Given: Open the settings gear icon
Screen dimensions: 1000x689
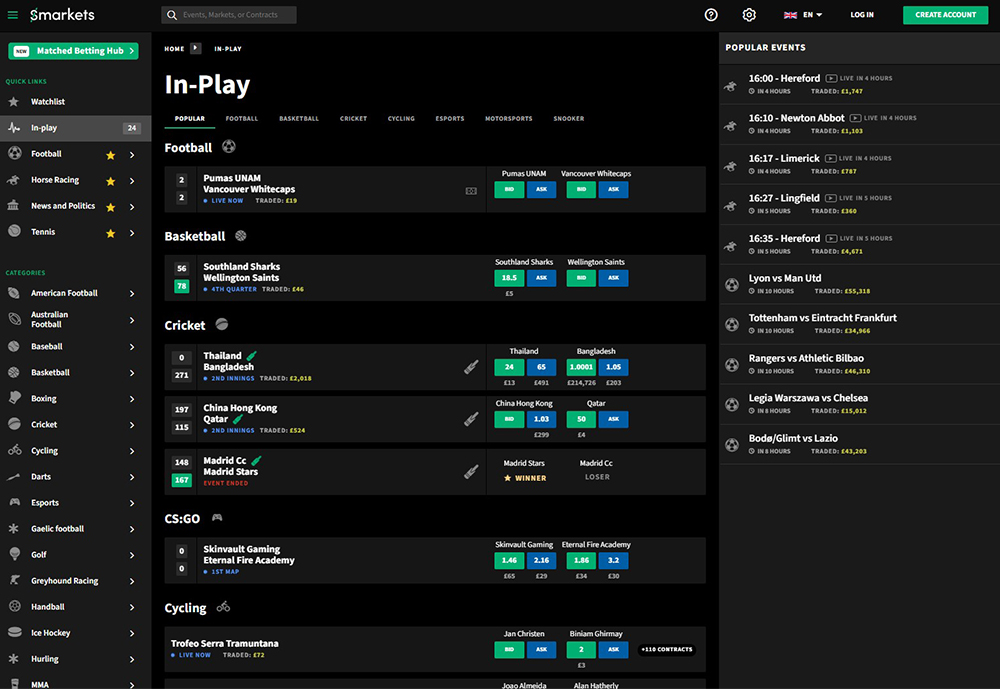Looking at the screenshot, I should (749, 15).
